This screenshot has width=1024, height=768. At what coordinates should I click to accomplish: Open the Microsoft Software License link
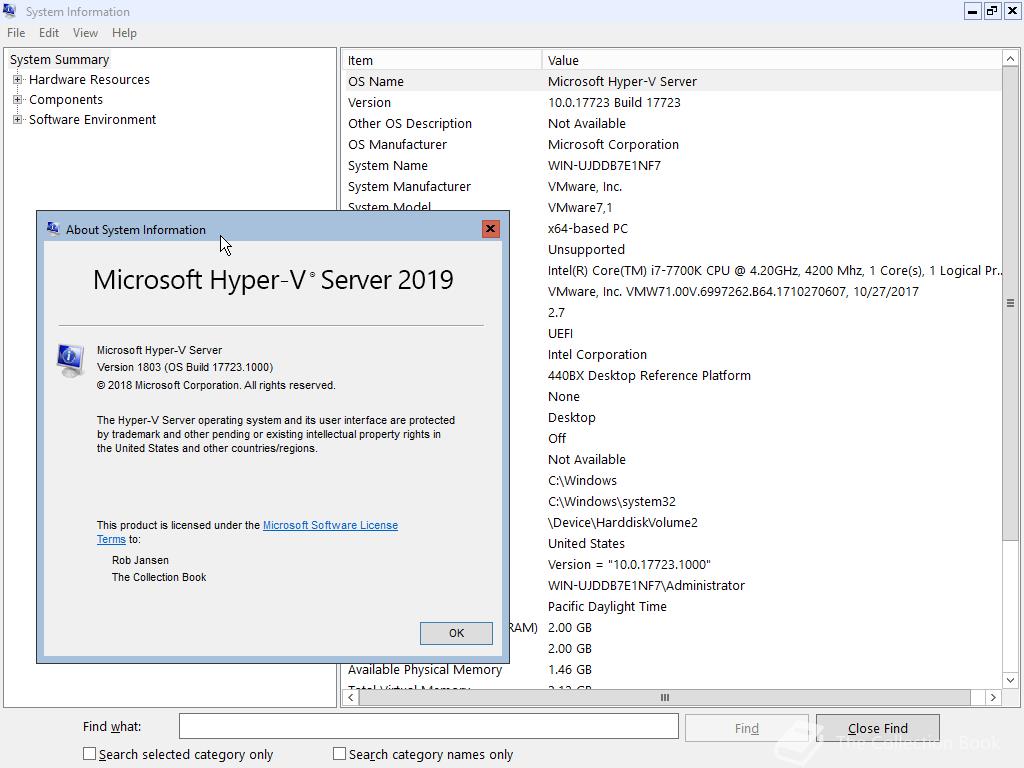click(x=330, y=525)
